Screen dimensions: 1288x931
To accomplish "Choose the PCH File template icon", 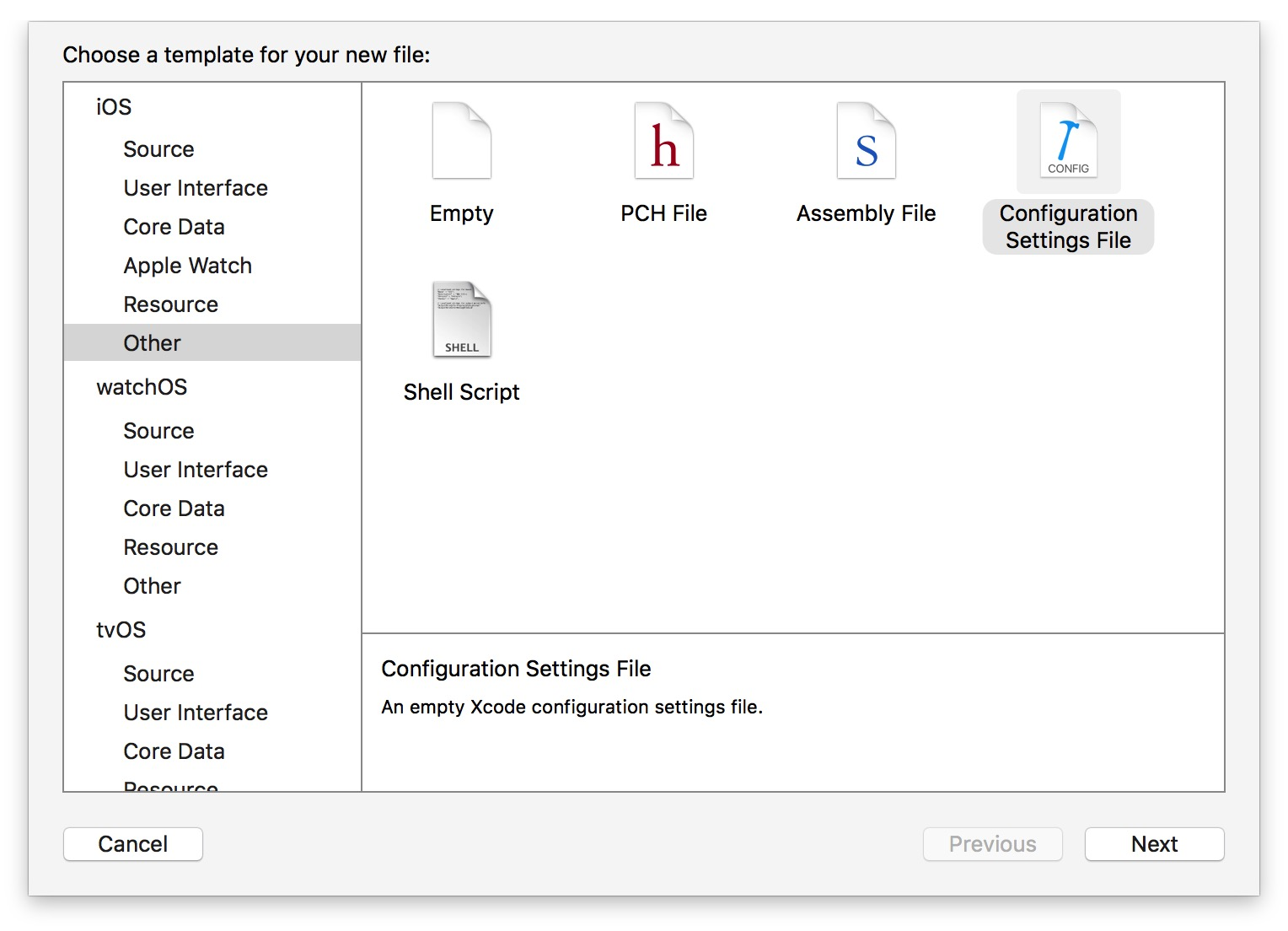I will click(663, 142).
